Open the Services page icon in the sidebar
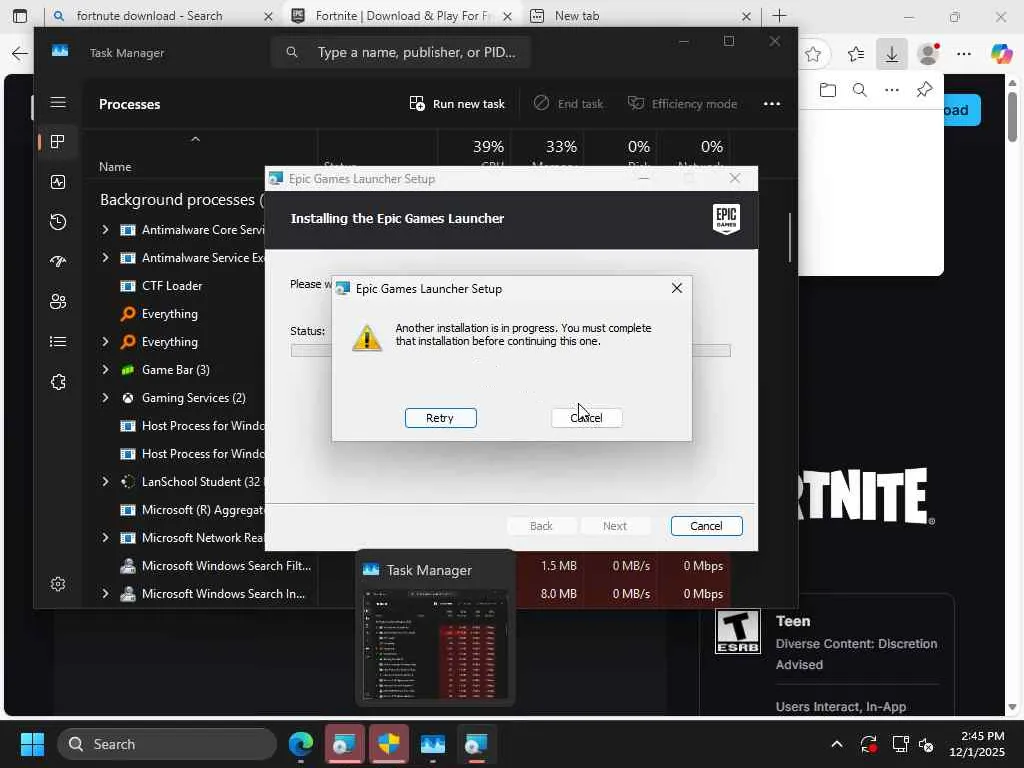Viewport: 1024px width, 768px height. point(58,382)
